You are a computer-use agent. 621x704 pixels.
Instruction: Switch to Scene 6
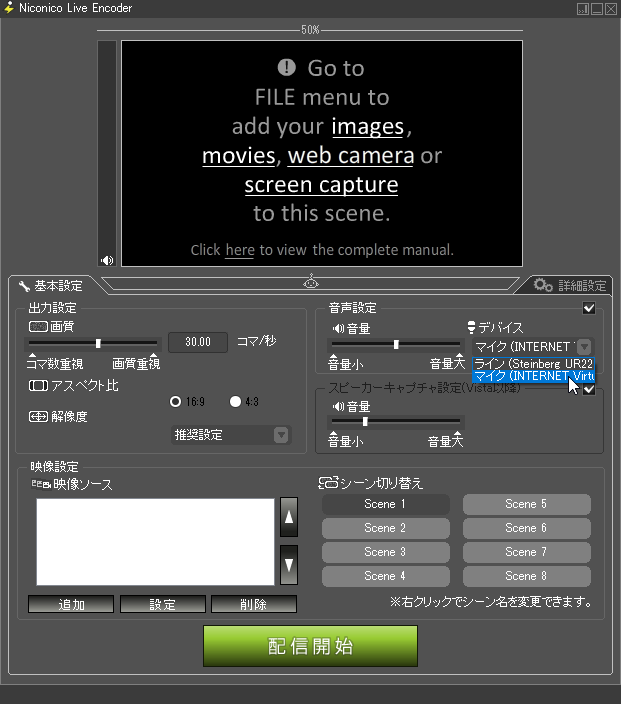pyautogui.click(x=527, y=528)
